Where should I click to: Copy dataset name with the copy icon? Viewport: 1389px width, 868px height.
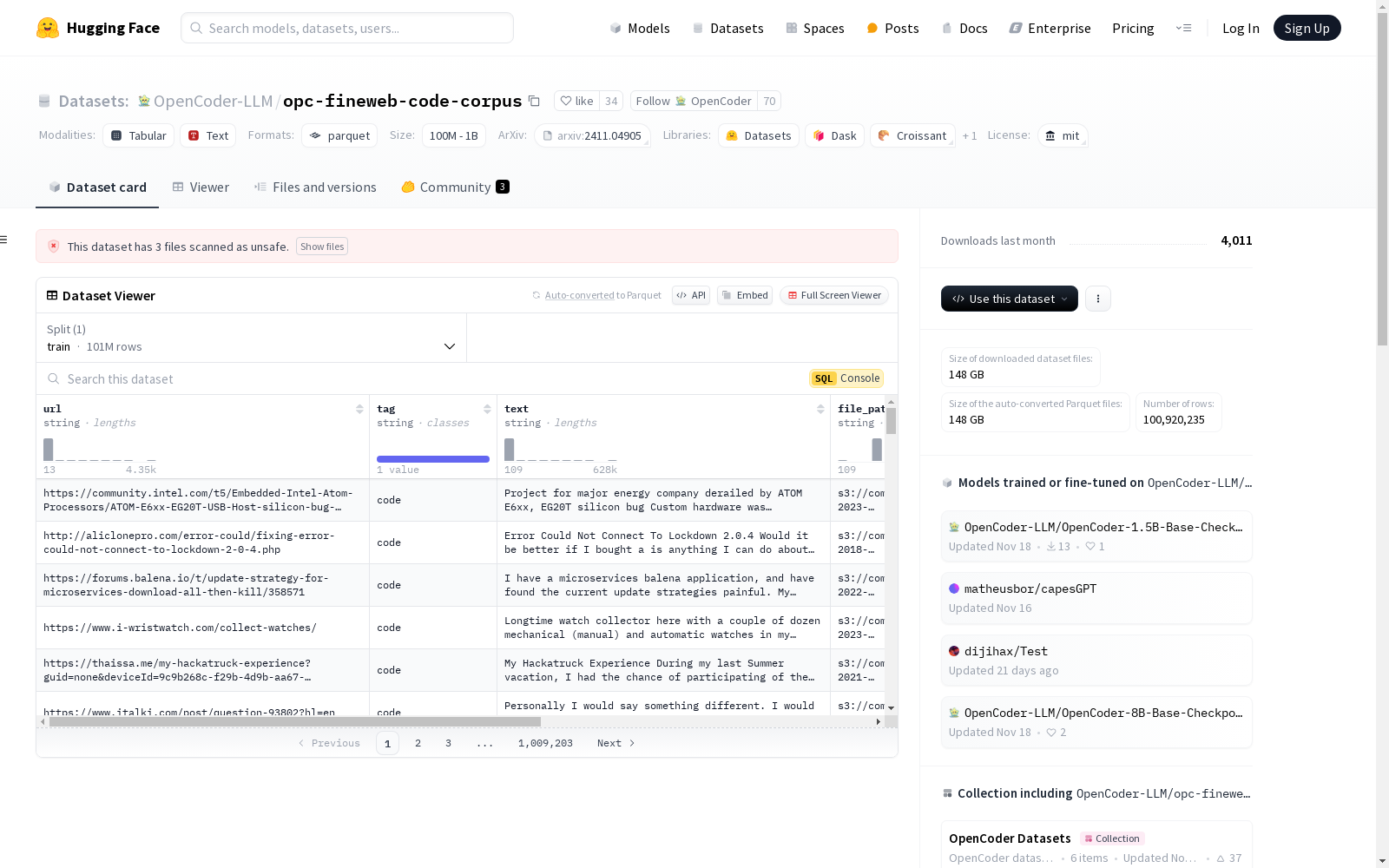pyautogui.click(x=534, y=101)
